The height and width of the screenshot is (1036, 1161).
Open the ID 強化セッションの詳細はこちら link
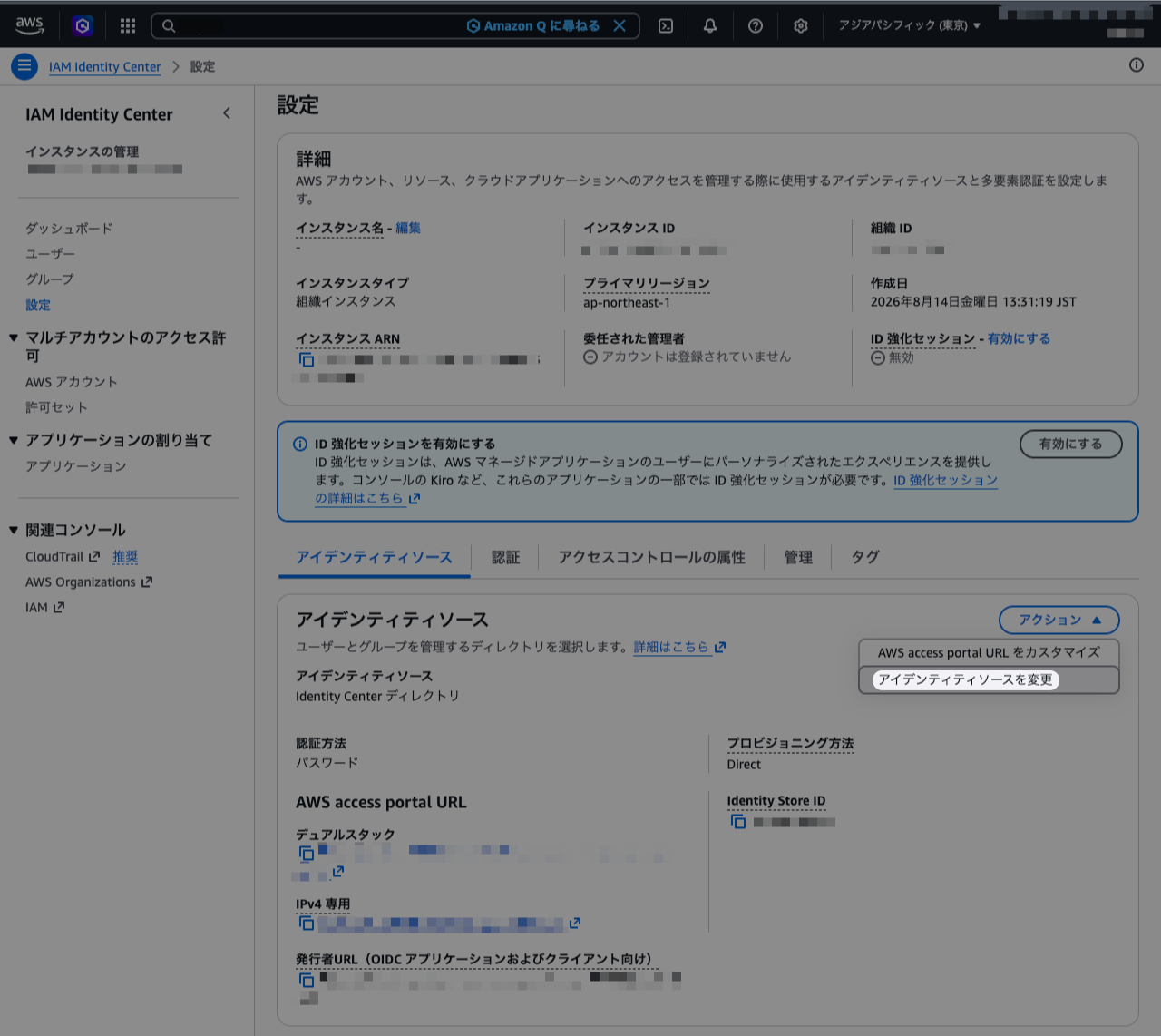657,489
